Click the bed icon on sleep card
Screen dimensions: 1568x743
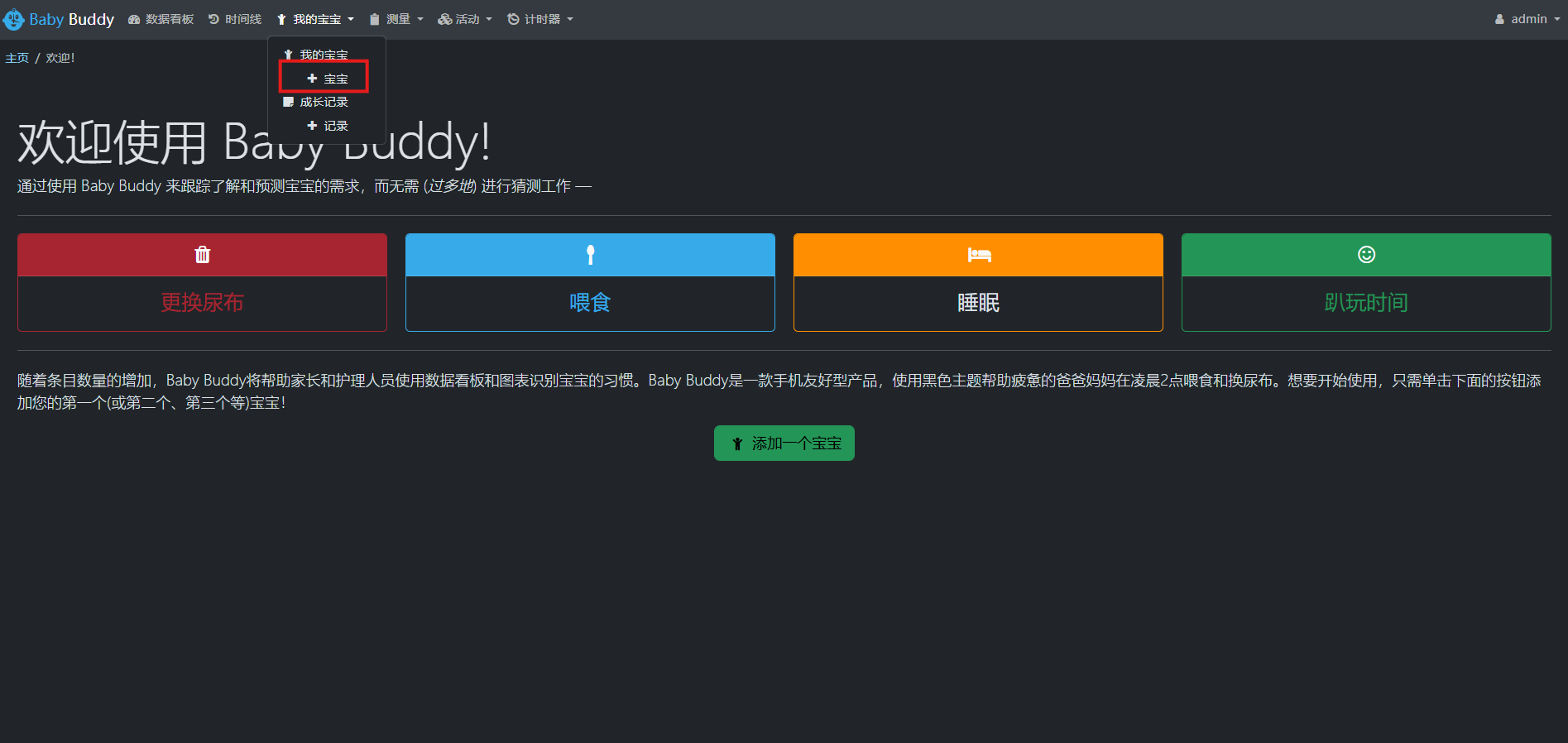point(978,255)
